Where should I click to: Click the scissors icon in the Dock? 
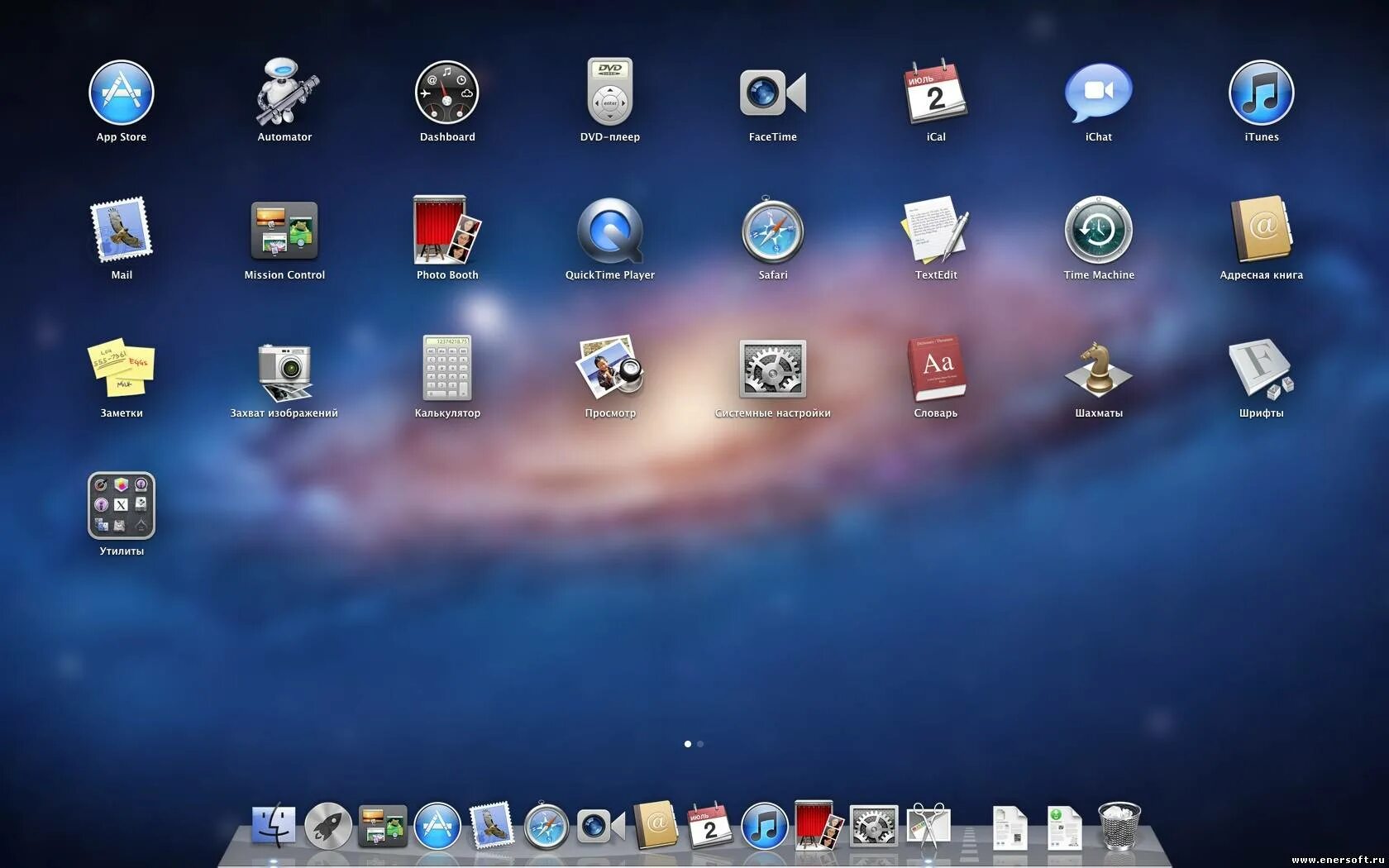click(x=928, y=825)
